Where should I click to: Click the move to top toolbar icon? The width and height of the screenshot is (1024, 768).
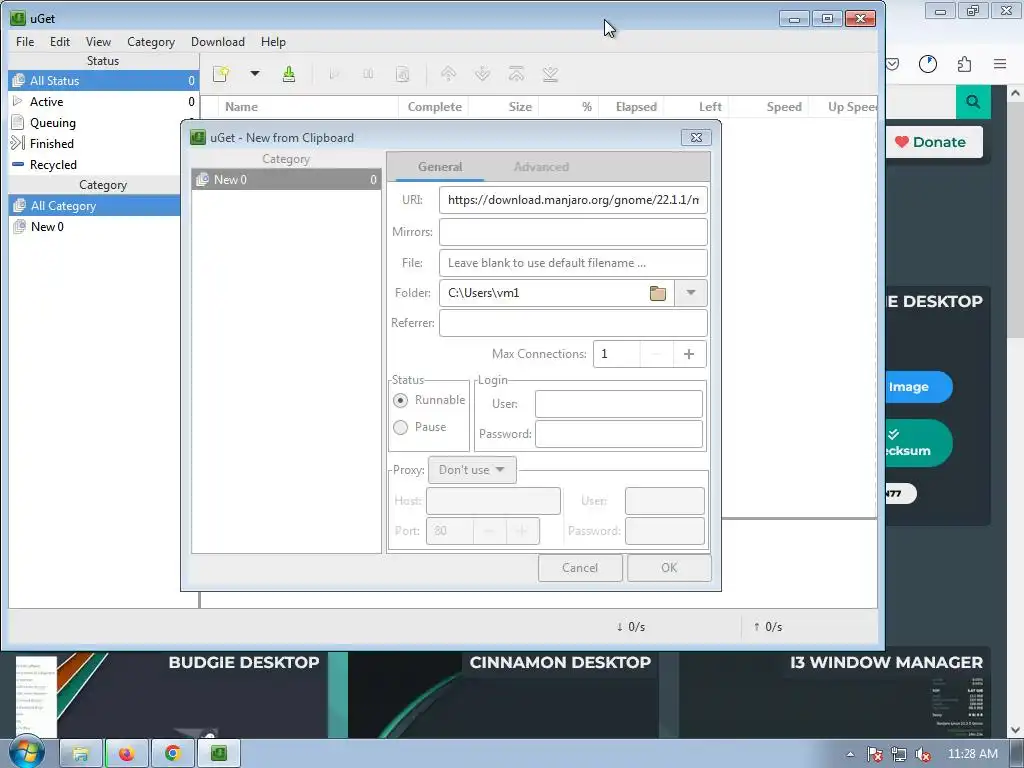(517, 74)
